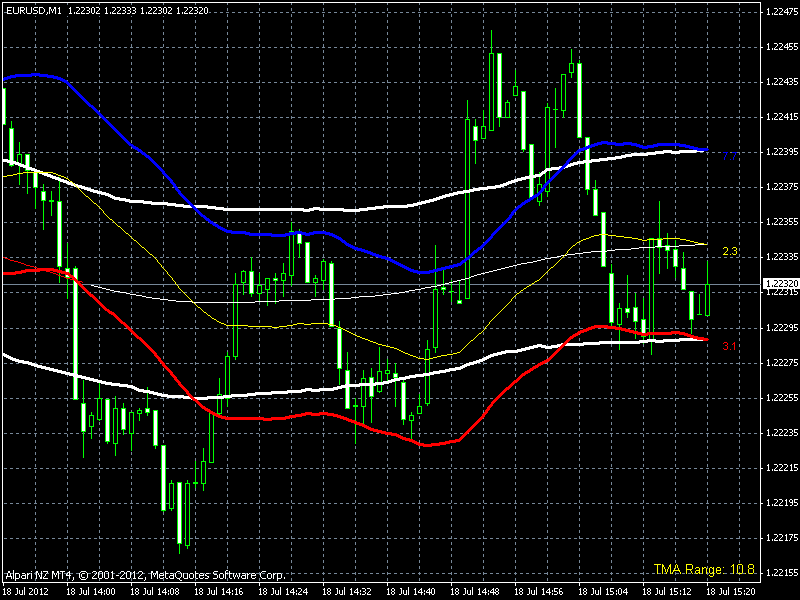The height and width of the screenshot is (600, 800).
Task: Click the 1.22175 price axis label
Action: [x=782, y=538]
